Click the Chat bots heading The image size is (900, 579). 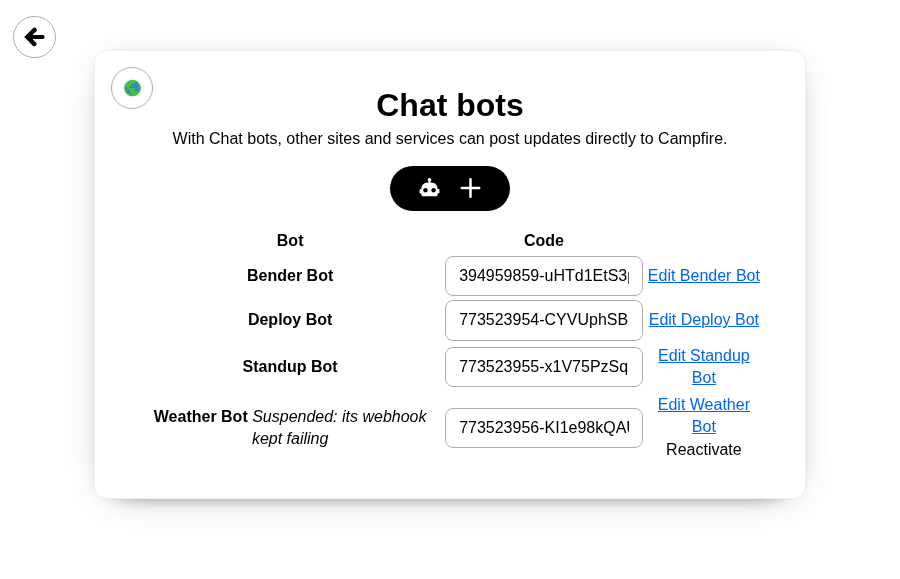pyautogui.click(x=449, y=106)
